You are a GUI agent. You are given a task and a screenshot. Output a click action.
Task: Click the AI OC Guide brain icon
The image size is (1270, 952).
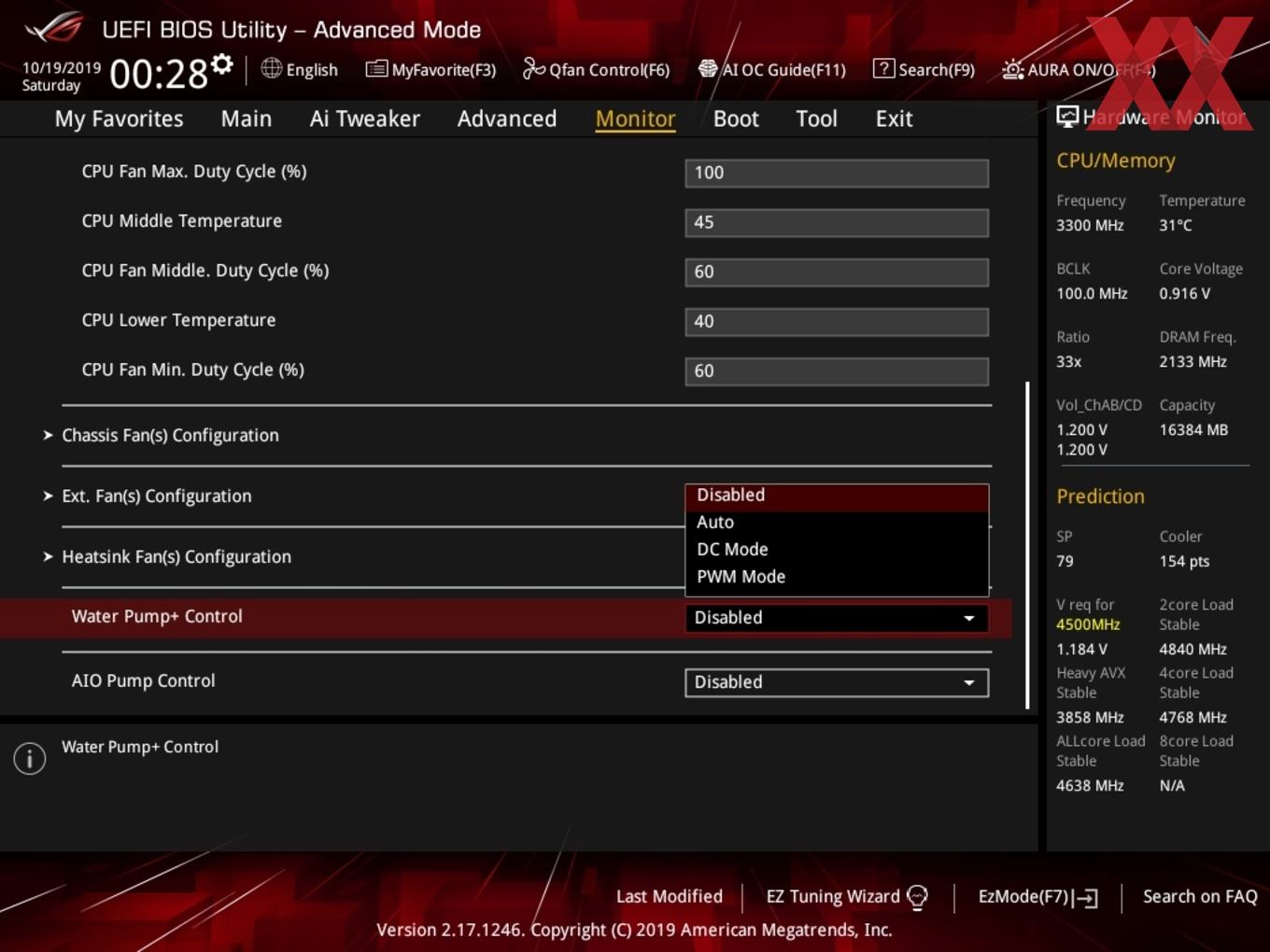(x=708, y=68)
